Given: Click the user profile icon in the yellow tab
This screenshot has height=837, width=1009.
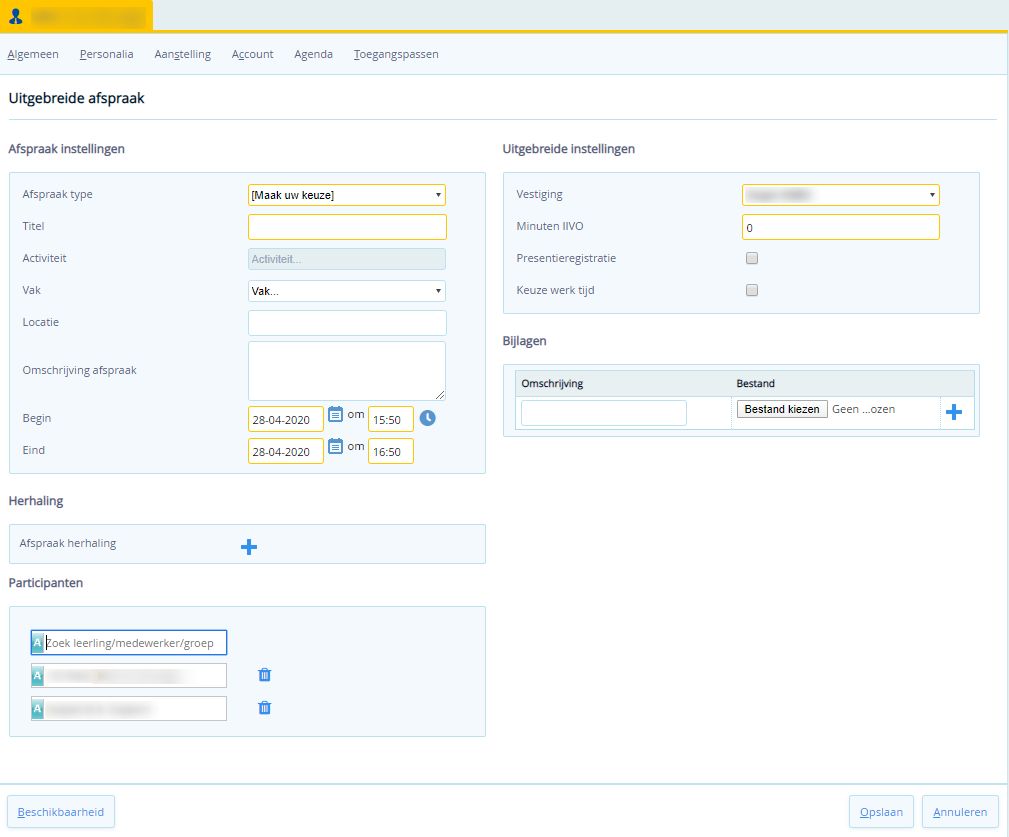Looking at the screenshot, I should [x=16, y=17].
